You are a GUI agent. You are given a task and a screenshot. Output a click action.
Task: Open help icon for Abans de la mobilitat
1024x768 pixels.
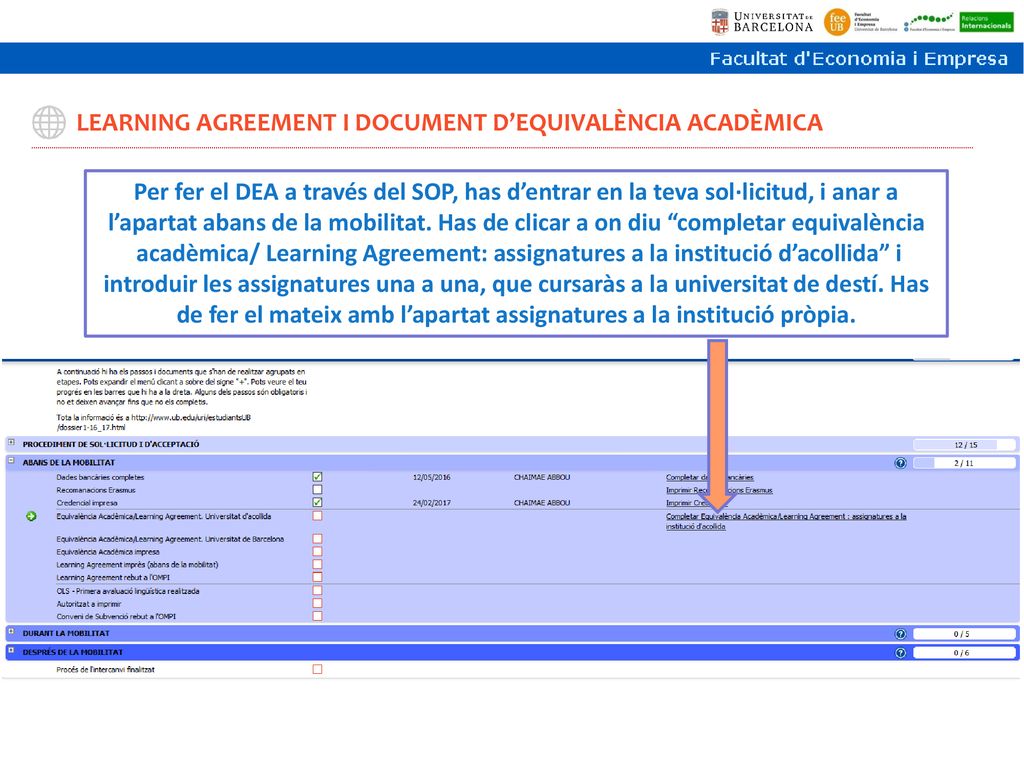901,463
